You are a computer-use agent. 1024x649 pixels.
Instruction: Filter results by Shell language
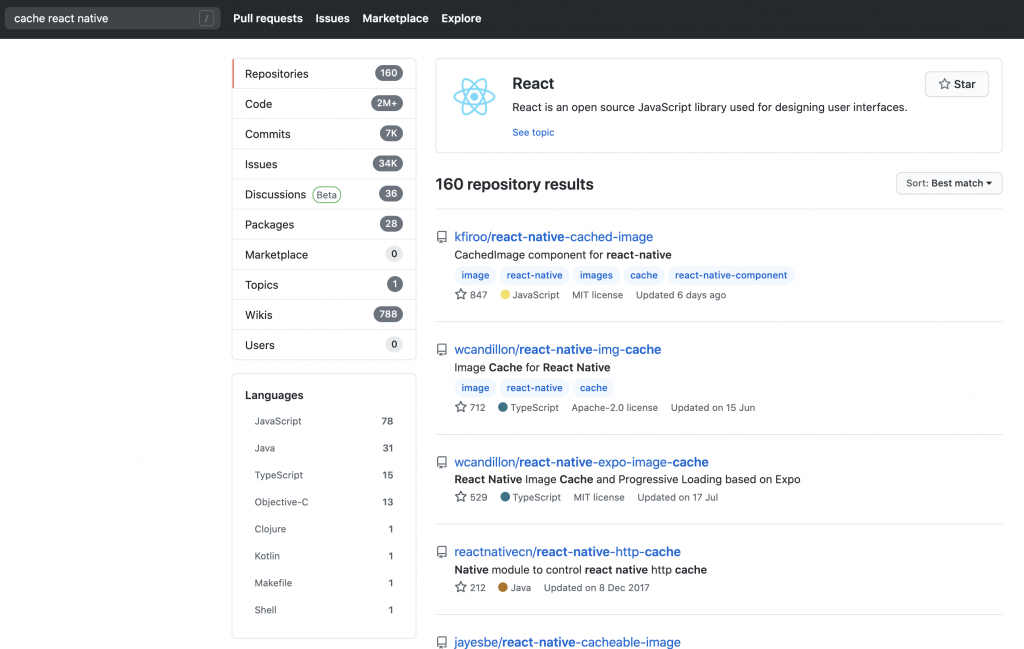(323, 610)
